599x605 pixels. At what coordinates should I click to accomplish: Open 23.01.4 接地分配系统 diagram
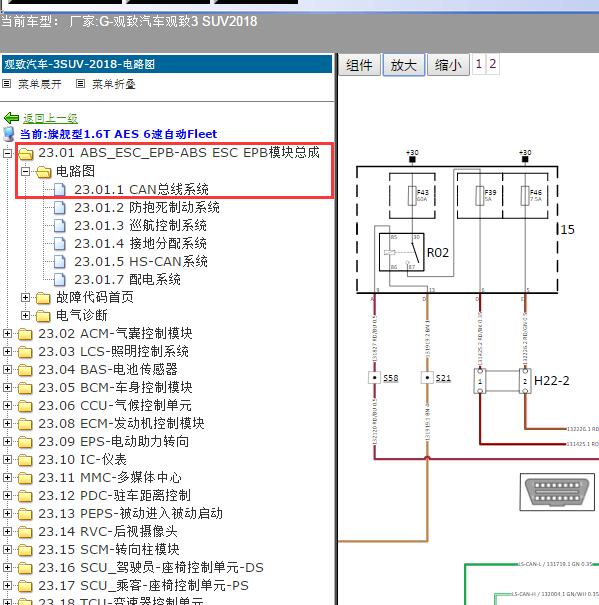click(140, 243)
